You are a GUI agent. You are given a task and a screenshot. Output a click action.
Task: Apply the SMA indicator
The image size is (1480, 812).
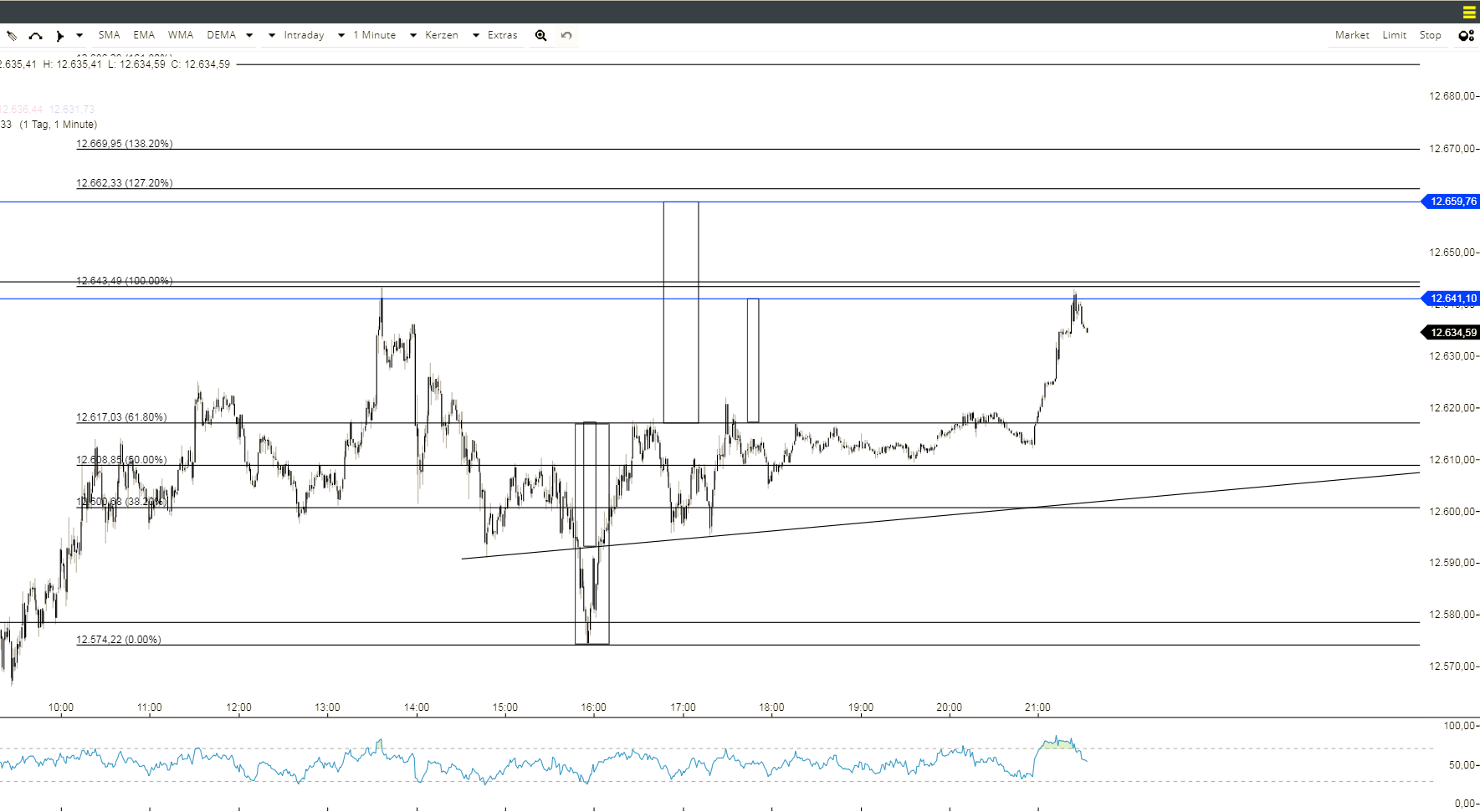click(x=109, y=35)
